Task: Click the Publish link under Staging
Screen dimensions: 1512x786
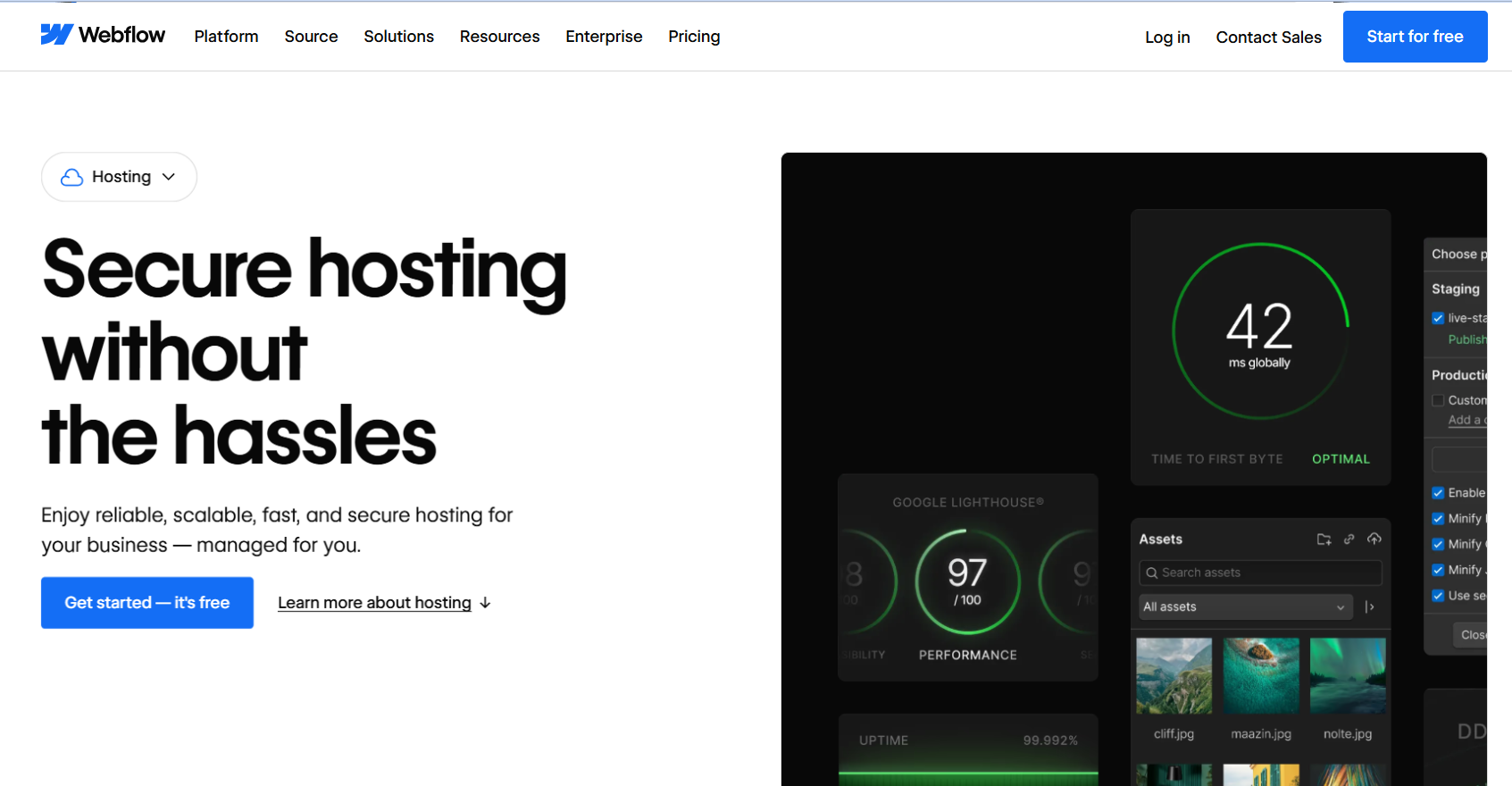Action: click(1467, 339)
